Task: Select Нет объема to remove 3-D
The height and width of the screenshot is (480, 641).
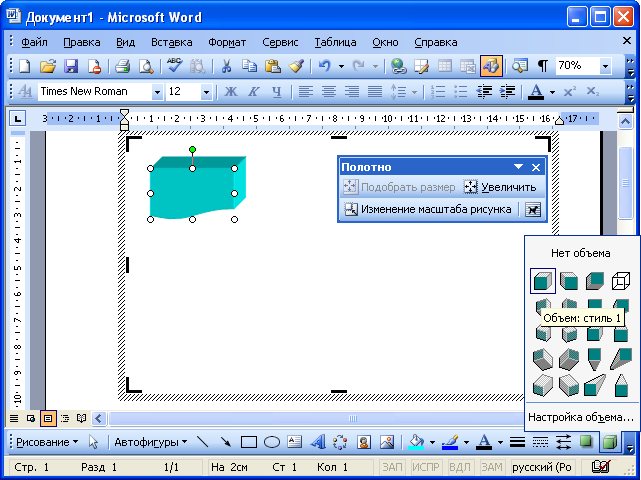Action: tap(580, 253)
